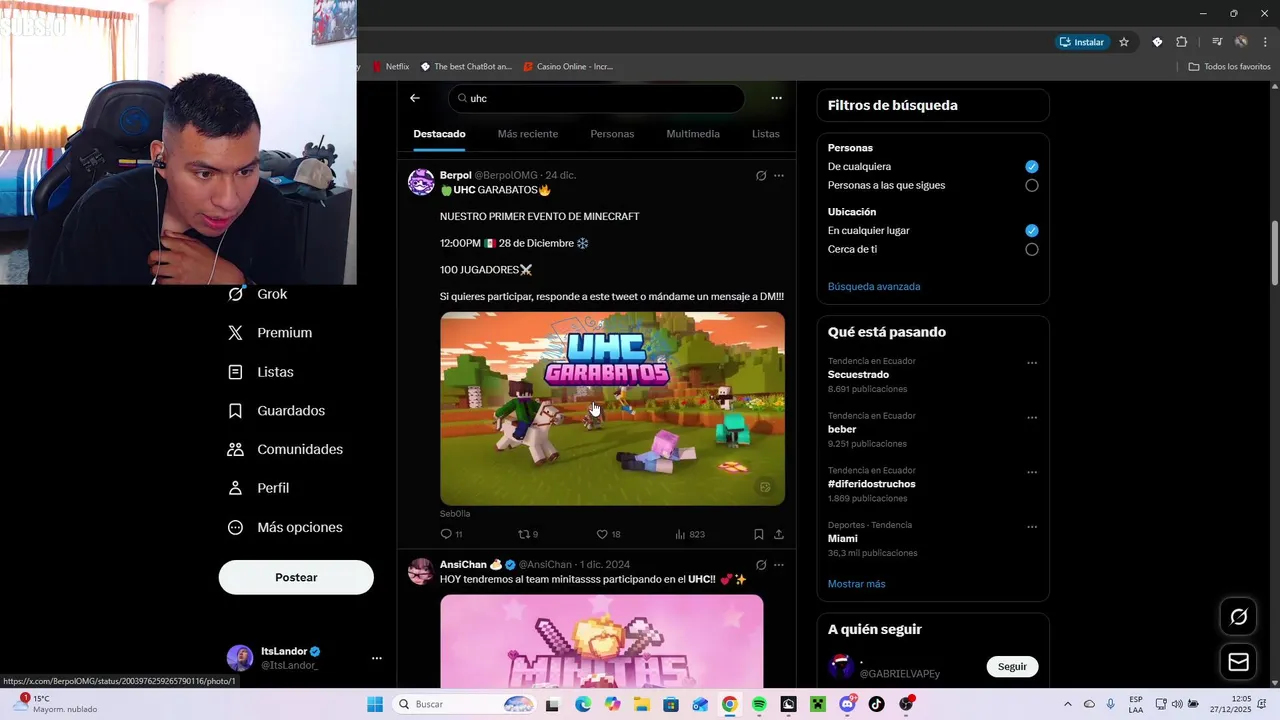
Task: Switch to the Multimedia tab
Action: [x=693, y=134]
